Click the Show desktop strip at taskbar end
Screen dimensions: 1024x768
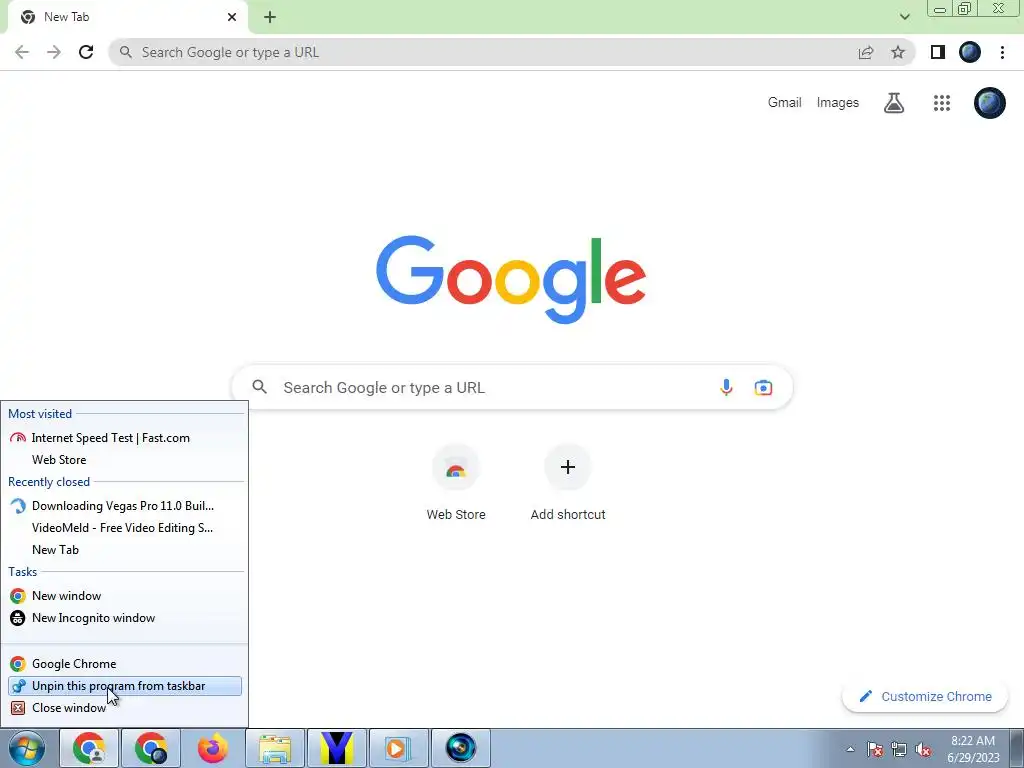click(x=1017, y=748)
